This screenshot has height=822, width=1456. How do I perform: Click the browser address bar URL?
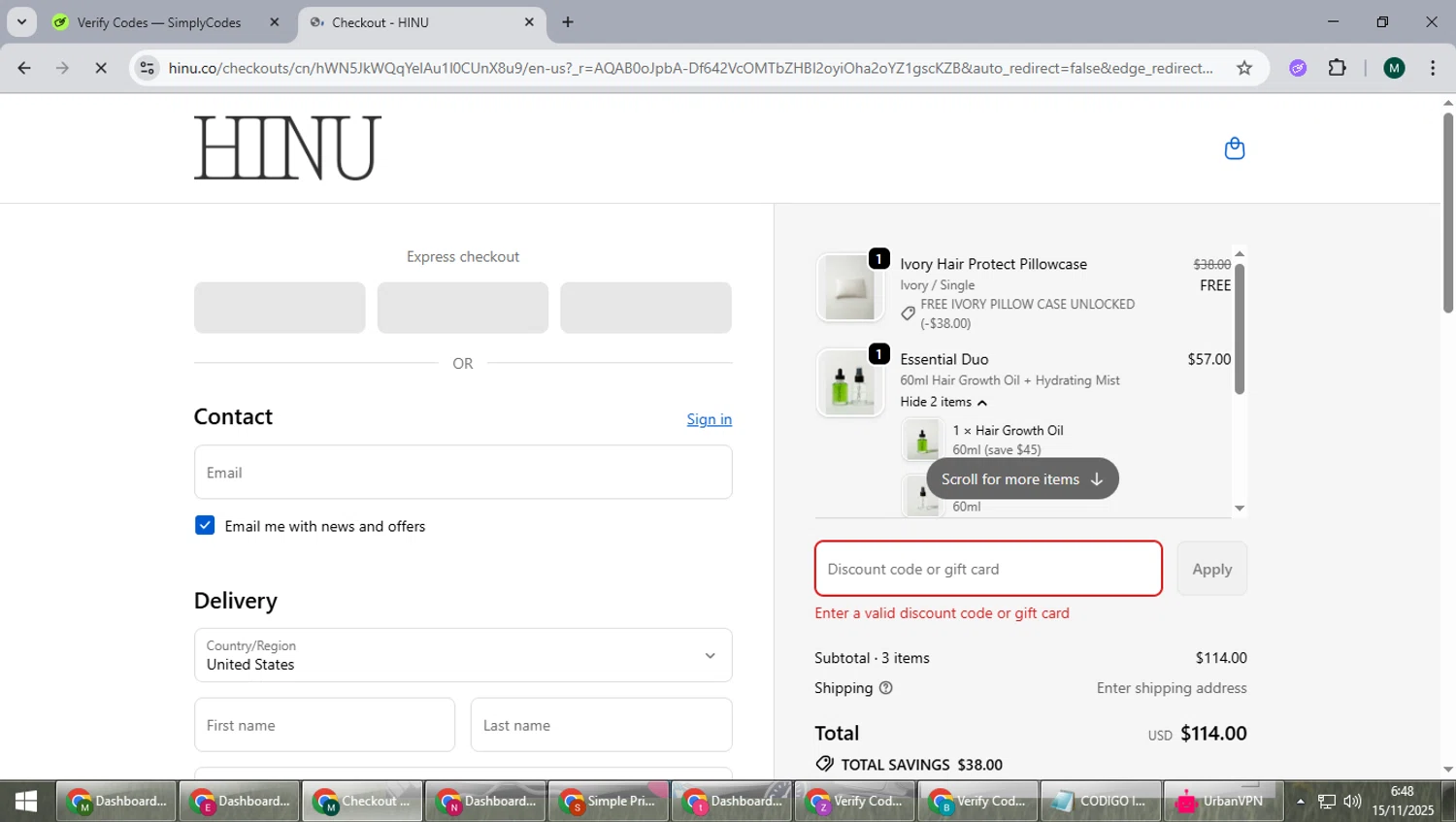(690, 68)
